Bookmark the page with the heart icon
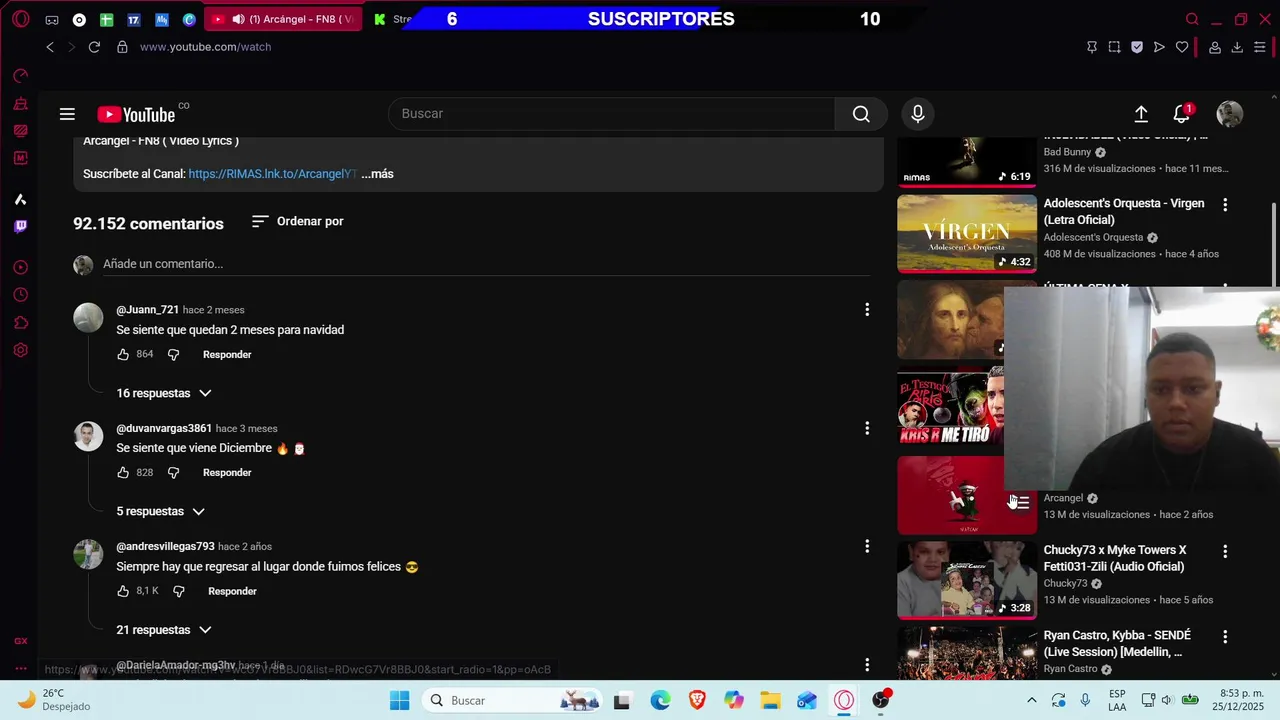 click(1182, 47)
